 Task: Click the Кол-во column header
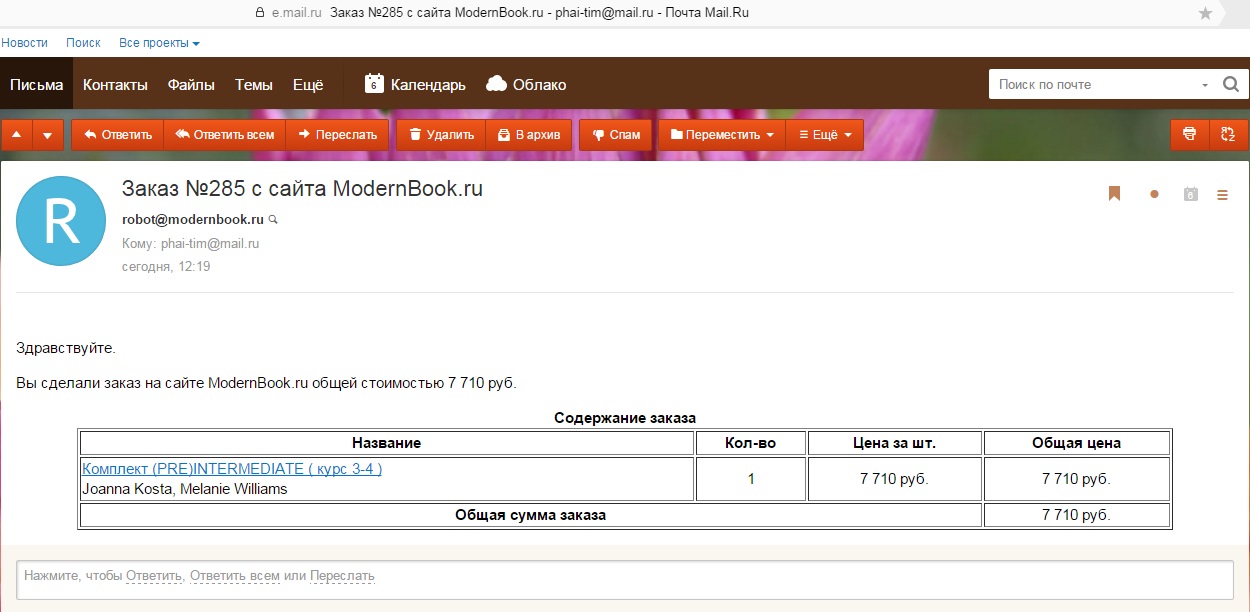tap(751, 443)
